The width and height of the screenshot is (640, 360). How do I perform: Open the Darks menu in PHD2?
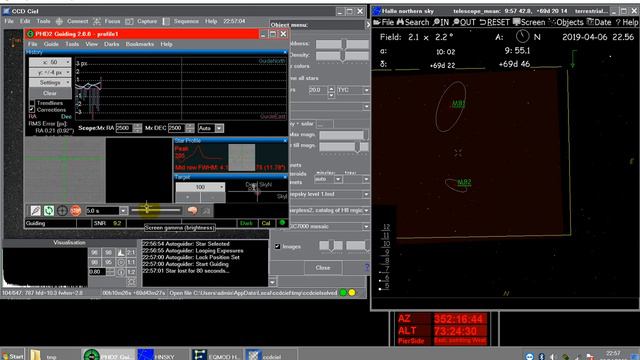[111, 44]
